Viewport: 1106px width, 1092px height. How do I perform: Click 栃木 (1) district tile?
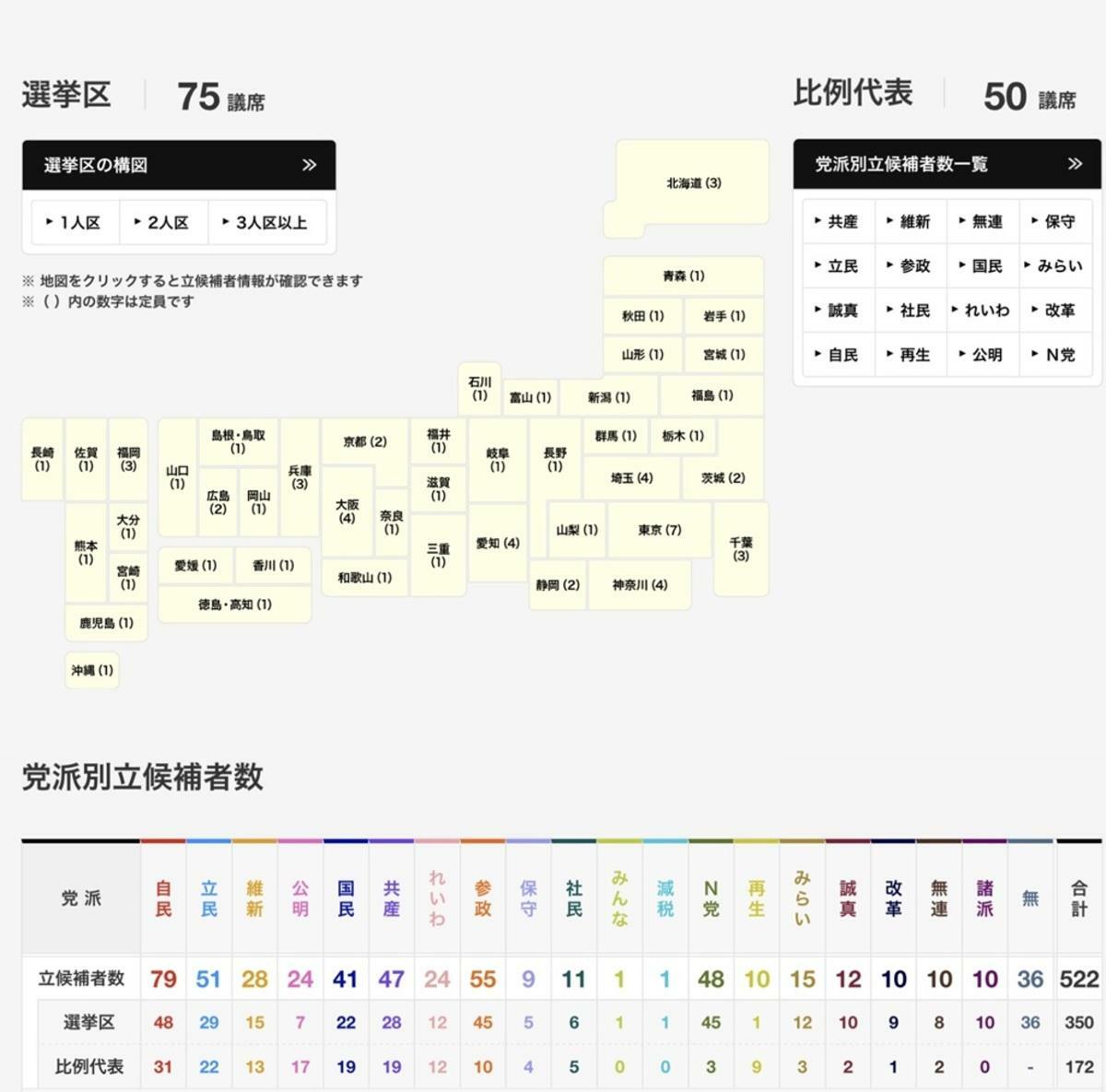[x=682, y=436]
